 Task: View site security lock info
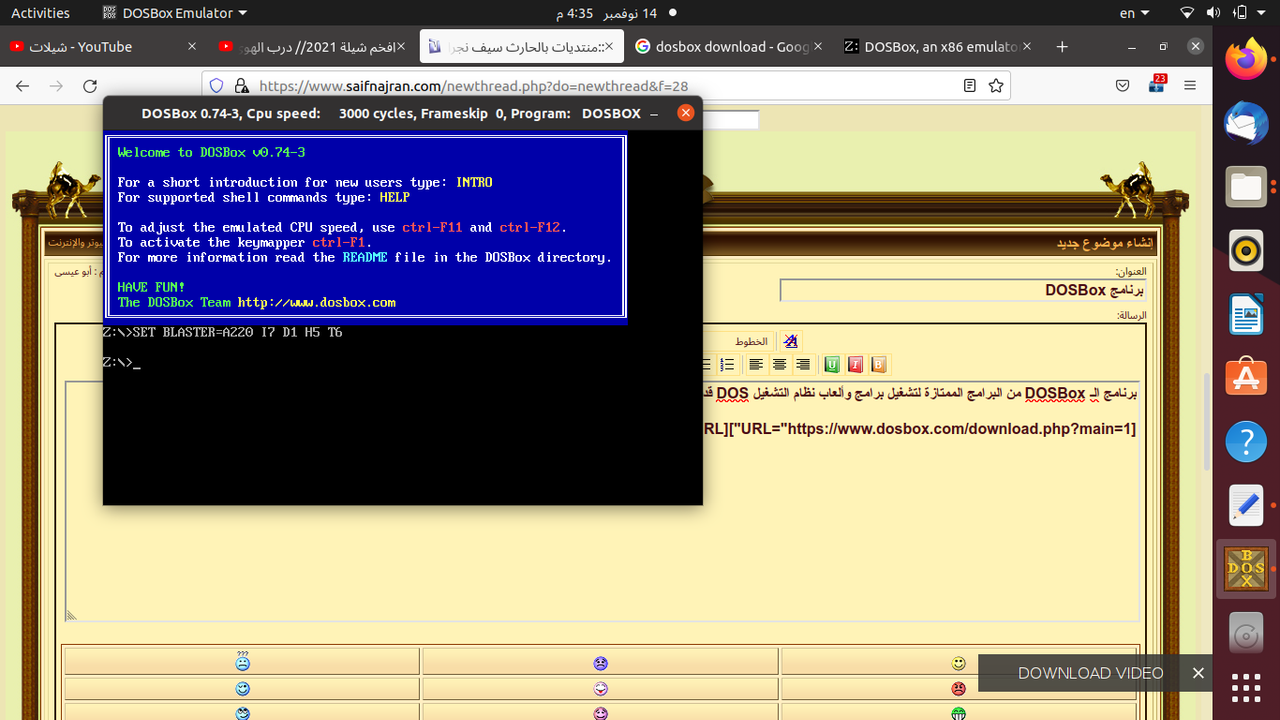241,86
